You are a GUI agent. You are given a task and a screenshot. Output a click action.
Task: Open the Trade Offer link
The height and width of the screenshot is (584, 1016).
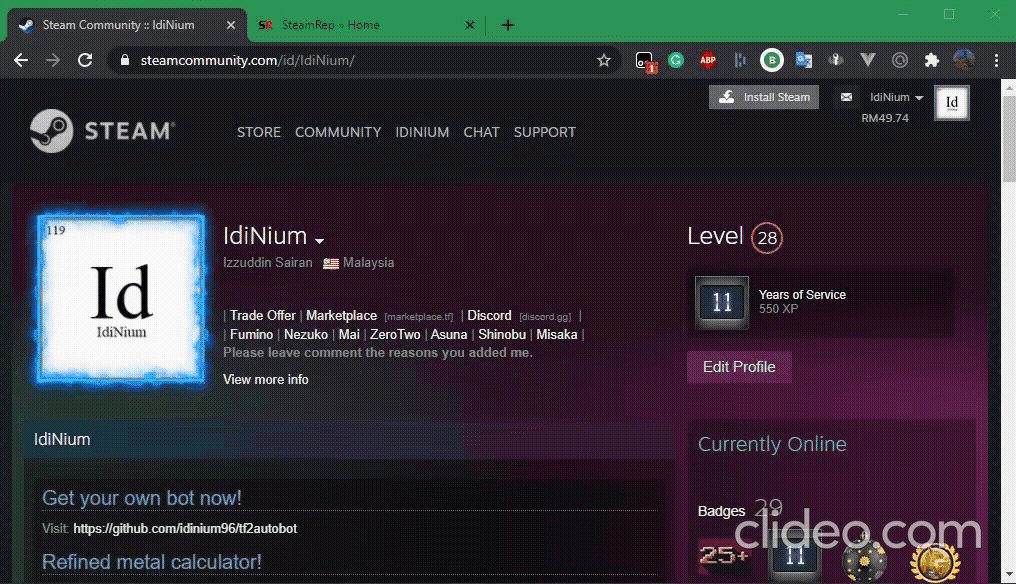(262, 316)
